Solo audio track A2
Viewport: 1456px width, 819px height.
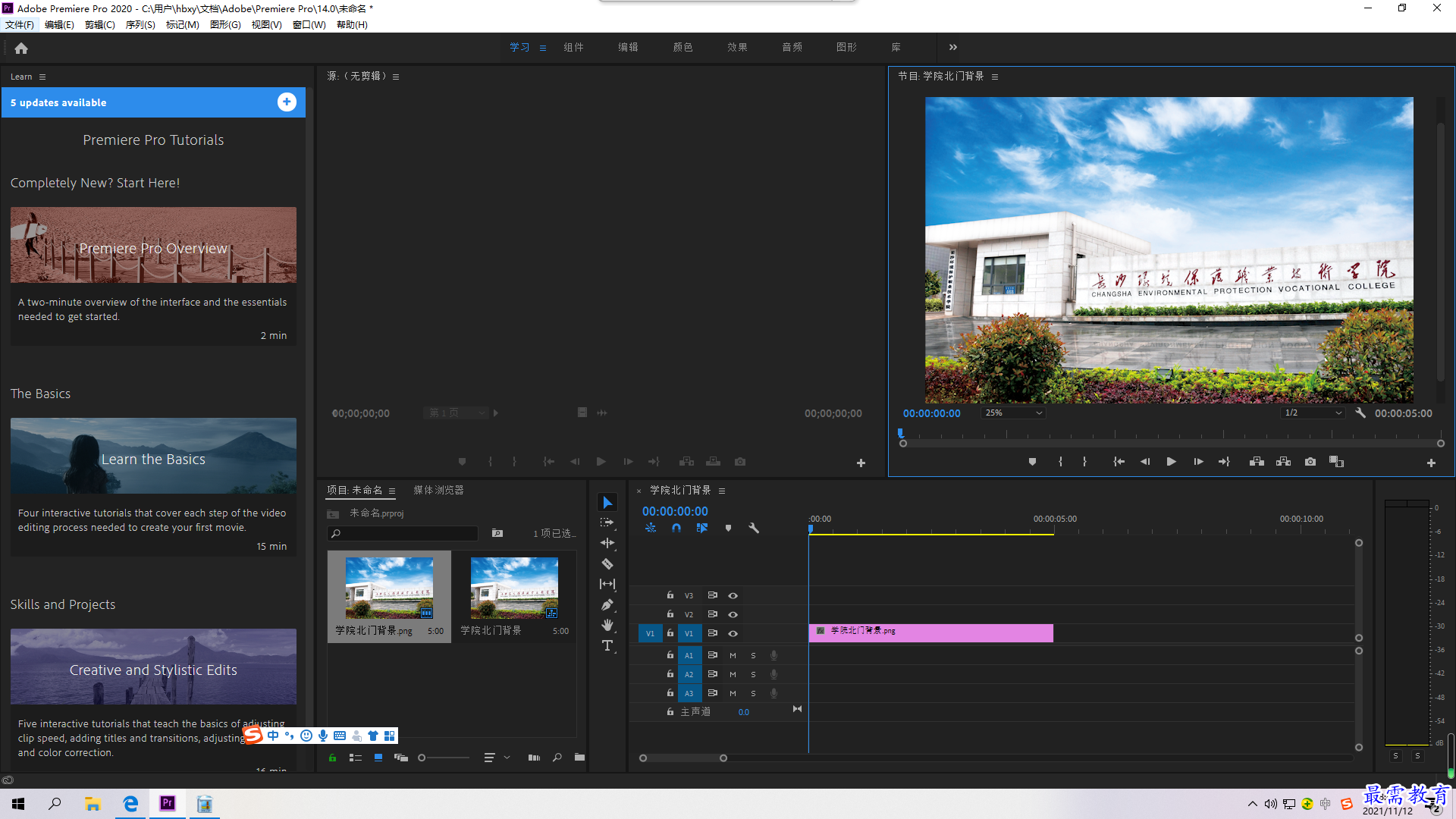tap(753, 674)
